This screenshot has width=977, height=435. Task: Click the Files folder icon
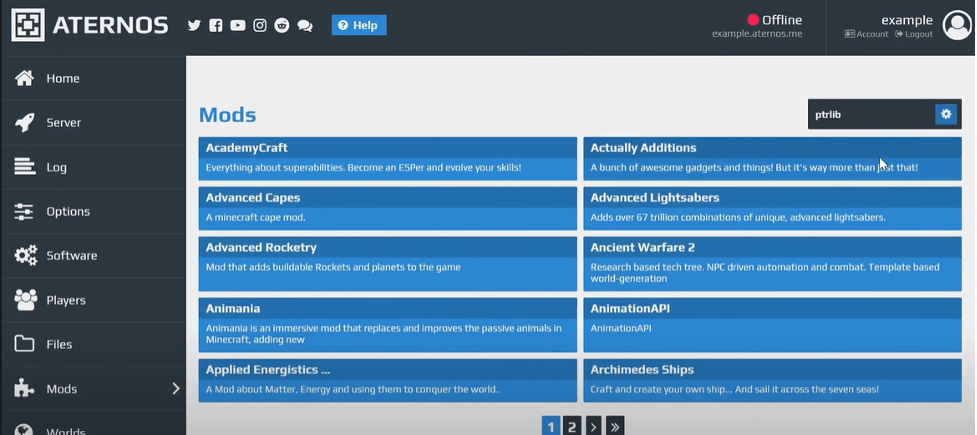coord(24,344)
